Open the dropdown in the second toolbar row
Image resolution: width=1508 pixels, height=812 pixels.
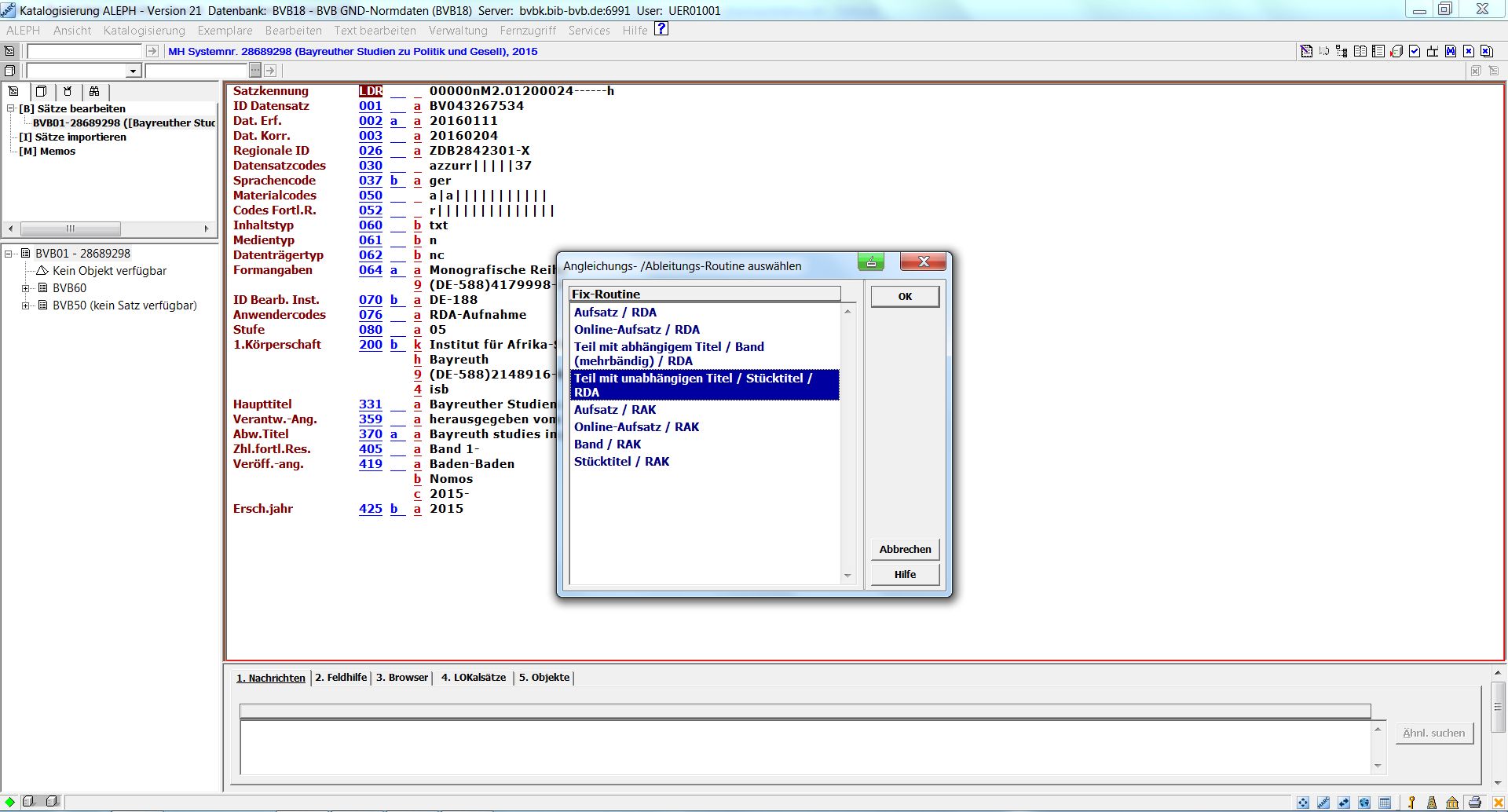(x=133, y=71)
